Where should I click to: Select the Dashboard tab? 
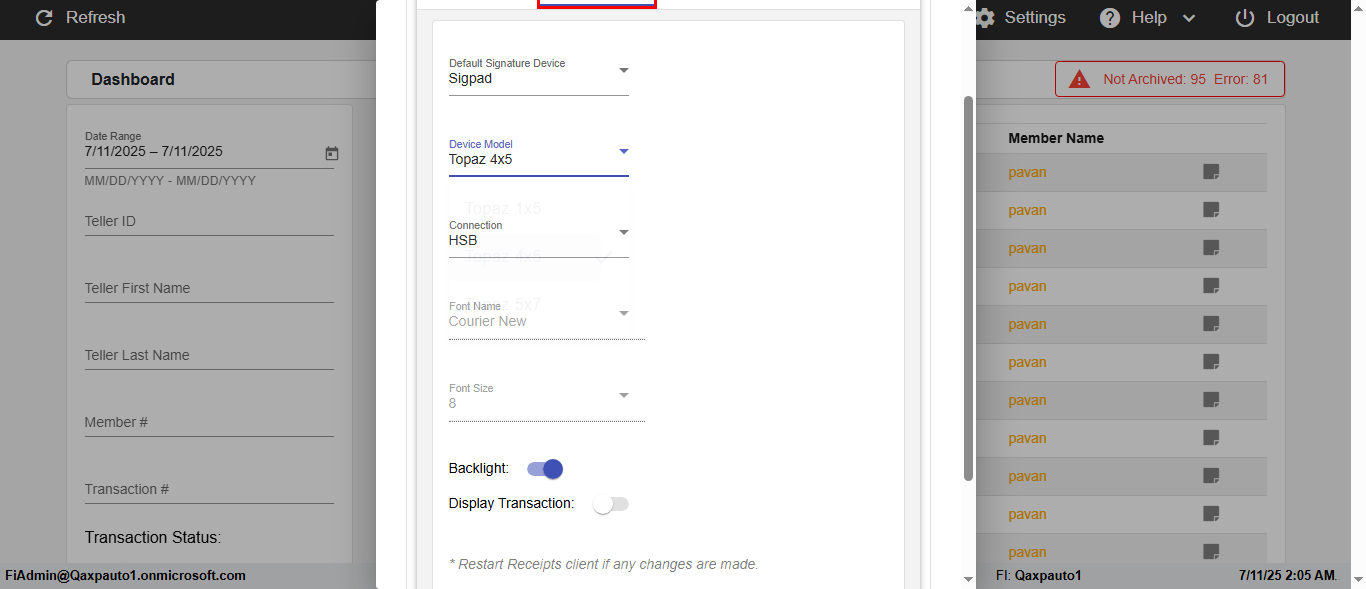pyautogui.click(x=133, y=80)
